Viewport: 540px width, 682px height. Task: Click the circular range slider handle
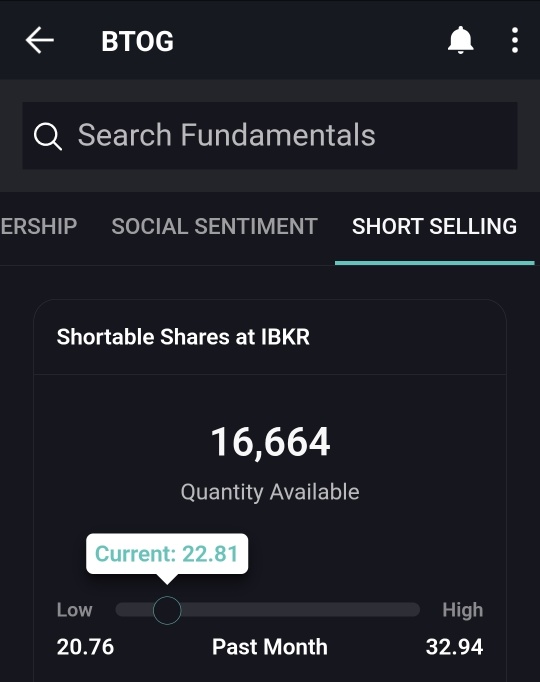coord(167,611)
